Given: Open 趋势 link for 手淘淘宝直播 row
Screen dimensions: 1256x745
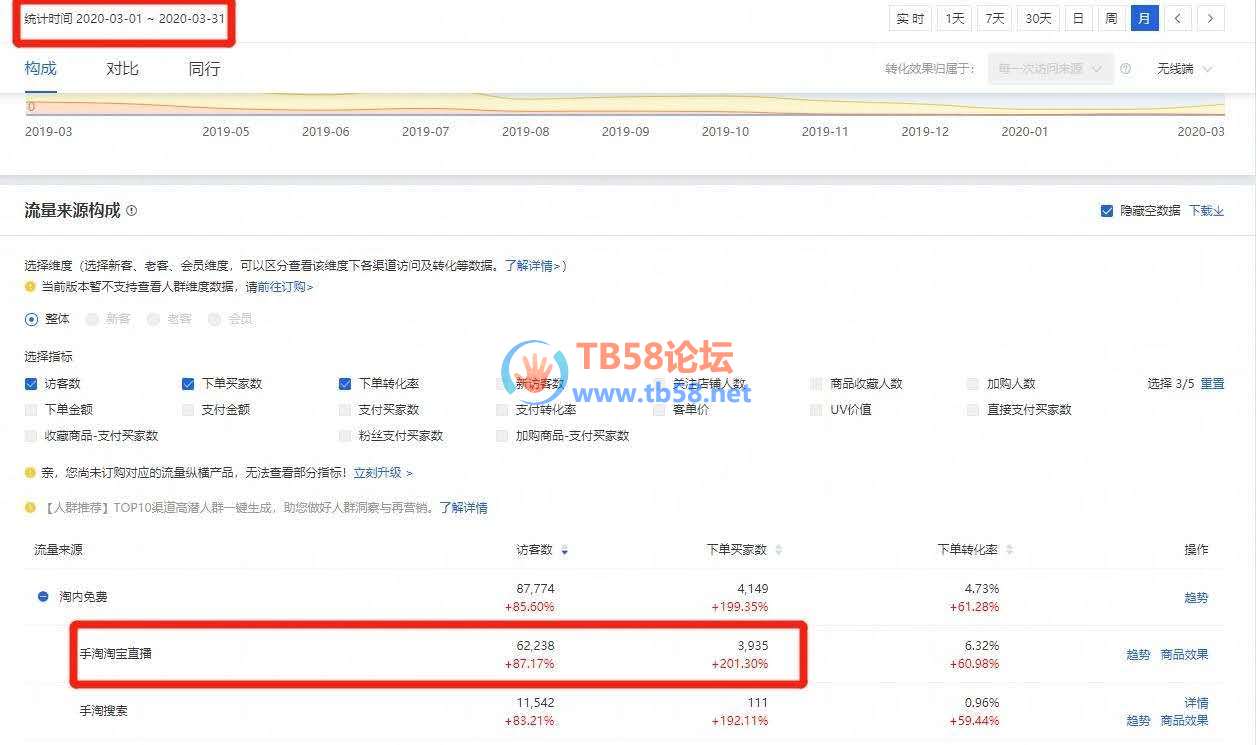Looking at the screenshot, I should tap(1138, 655).
